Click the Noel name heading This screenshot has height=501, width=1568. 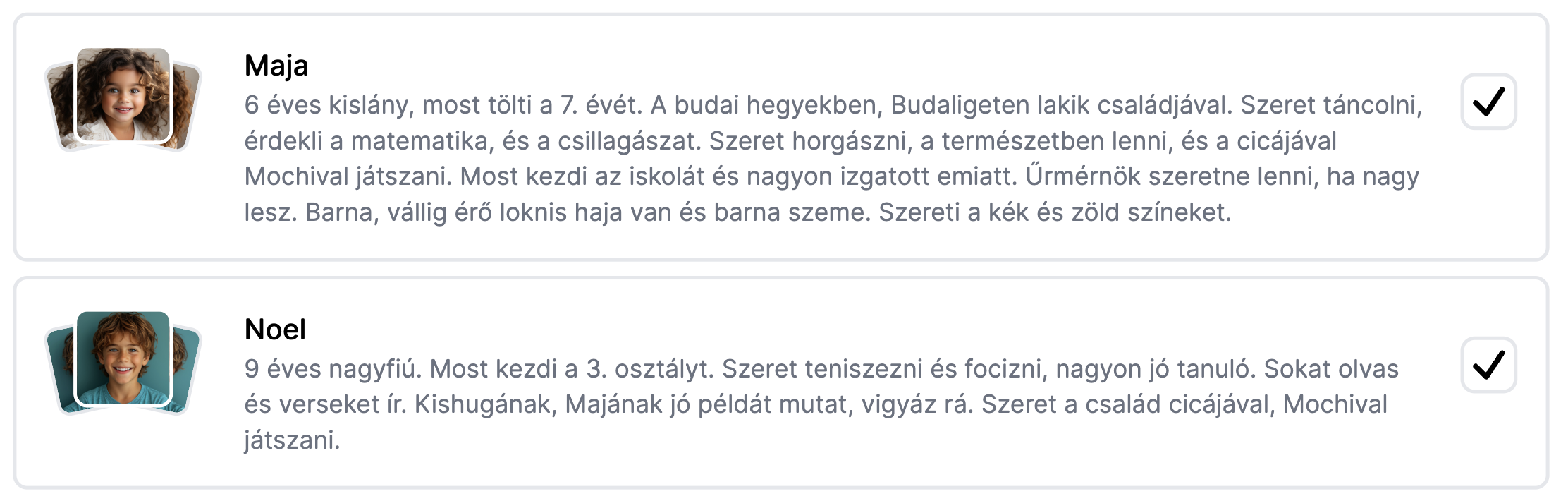click(x=275, y=330)
